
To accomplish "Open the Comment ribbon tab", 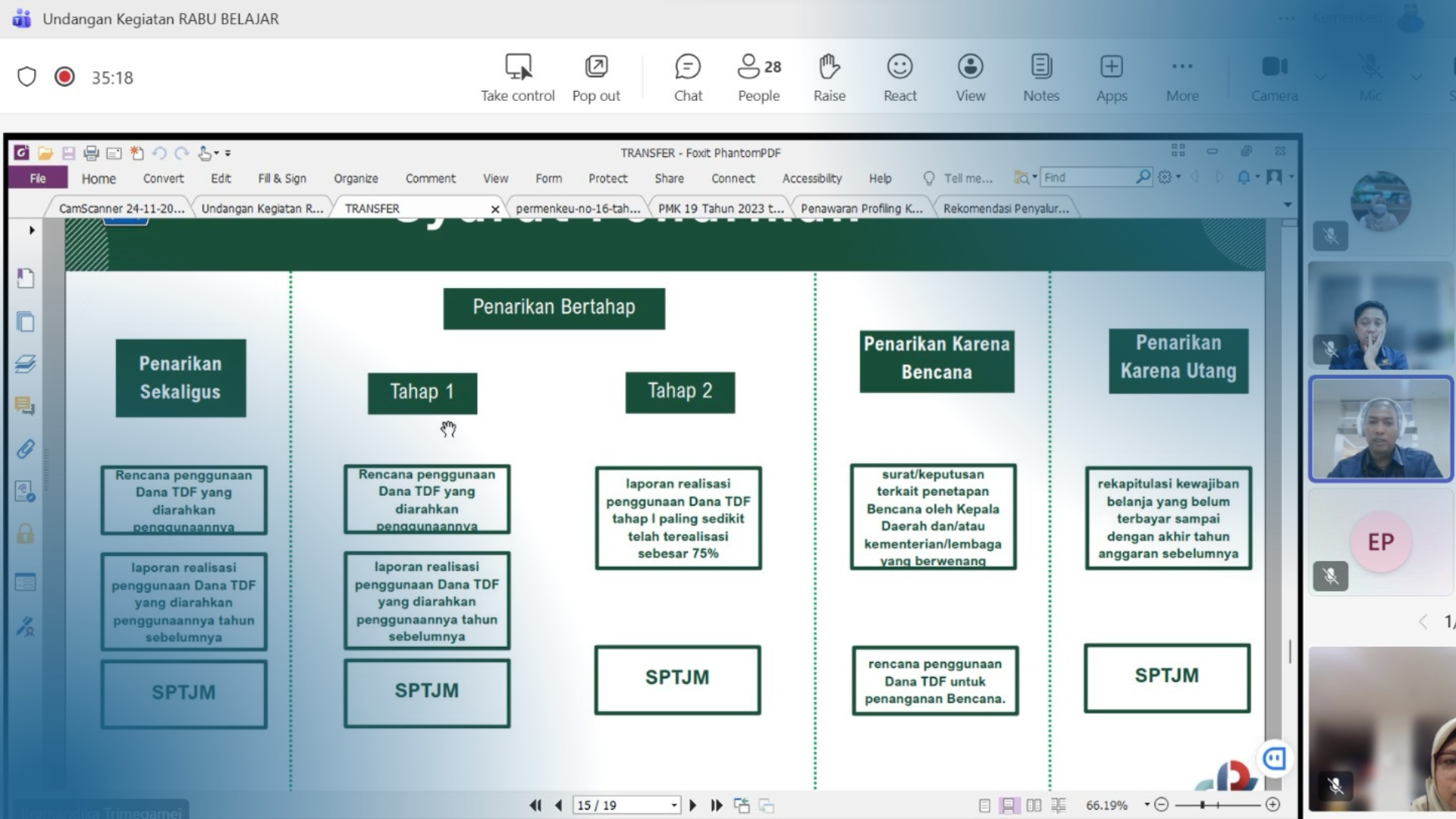I will 430,178.
